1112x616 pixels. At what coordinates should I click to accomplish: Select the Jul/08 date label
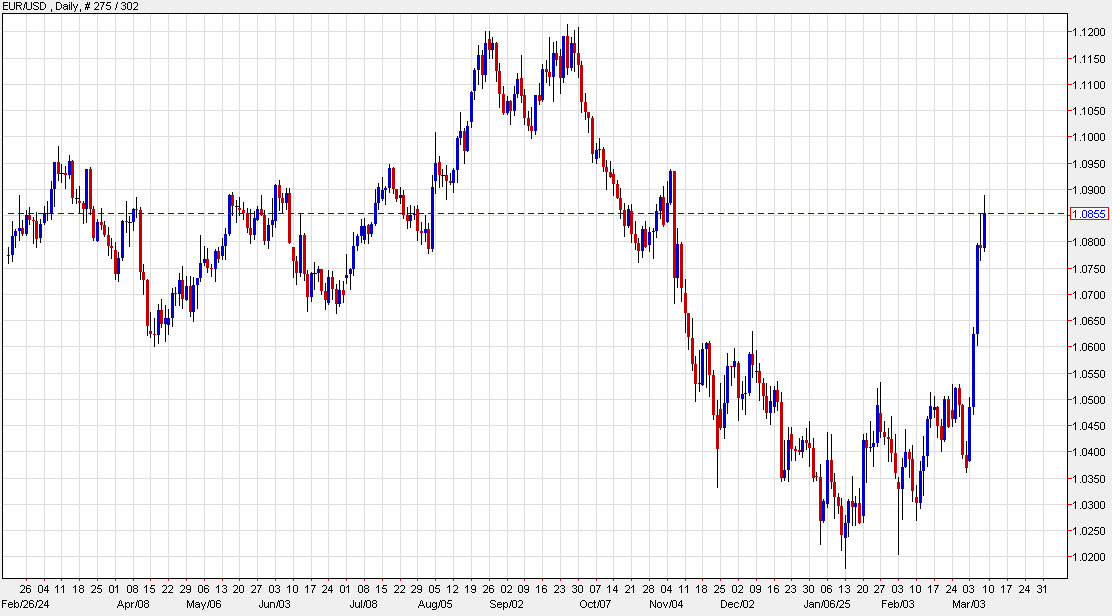pos(363,605)
